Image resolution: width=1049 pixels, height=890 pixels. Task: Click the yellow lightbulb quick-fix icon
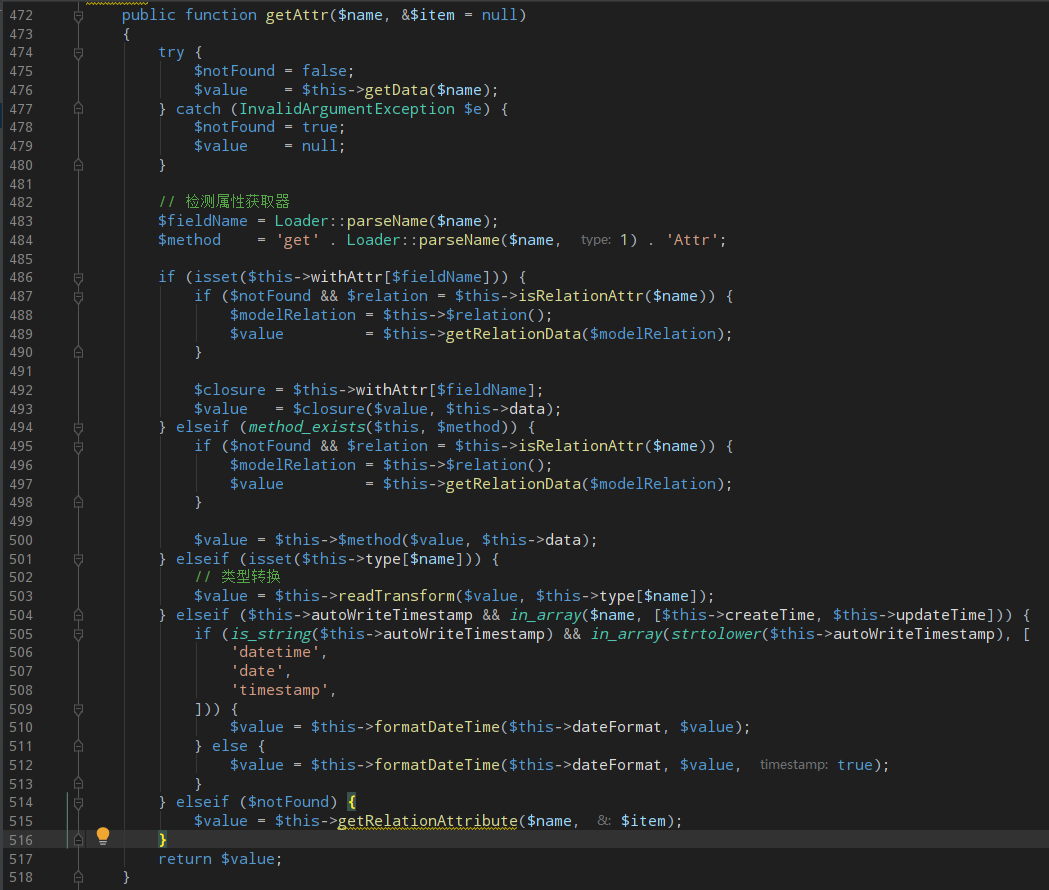102,835
